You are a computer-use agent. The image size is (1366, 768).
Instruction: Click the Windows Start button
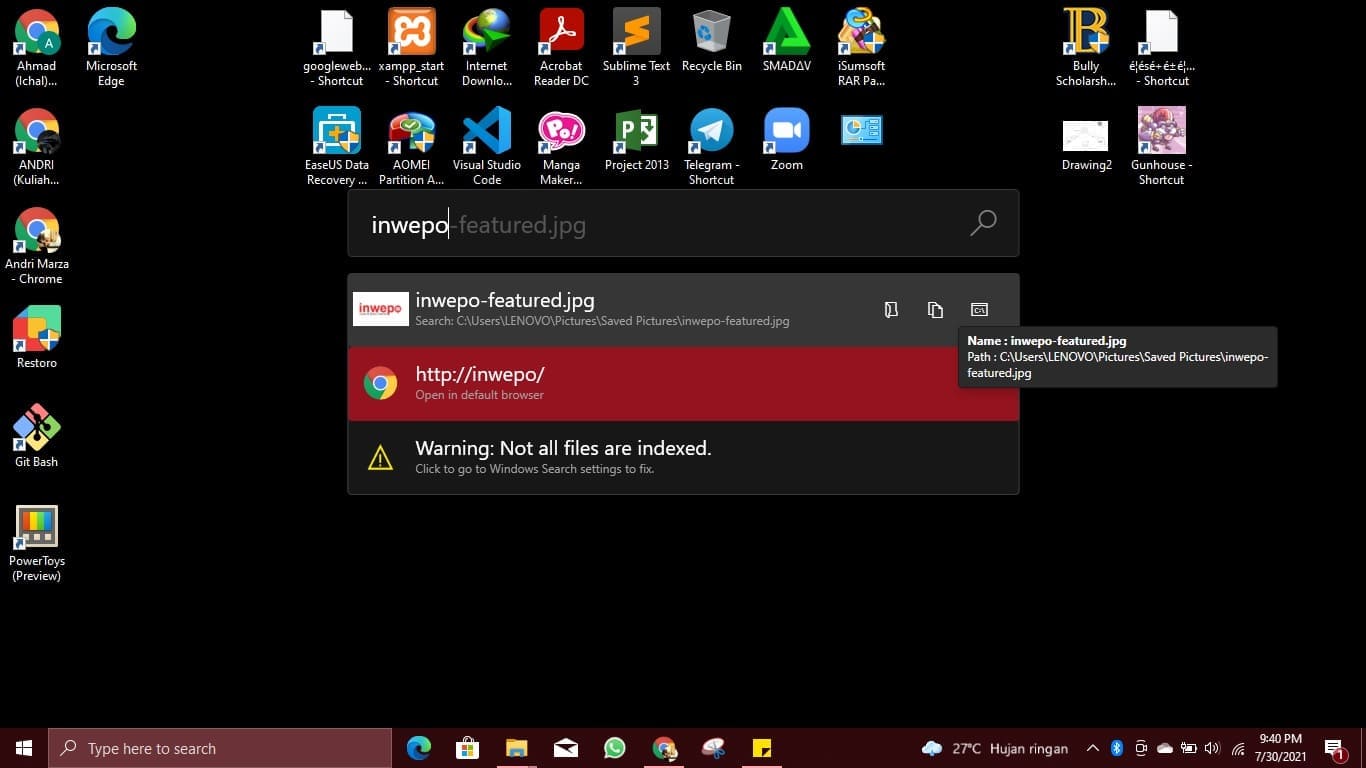point(24,748)
